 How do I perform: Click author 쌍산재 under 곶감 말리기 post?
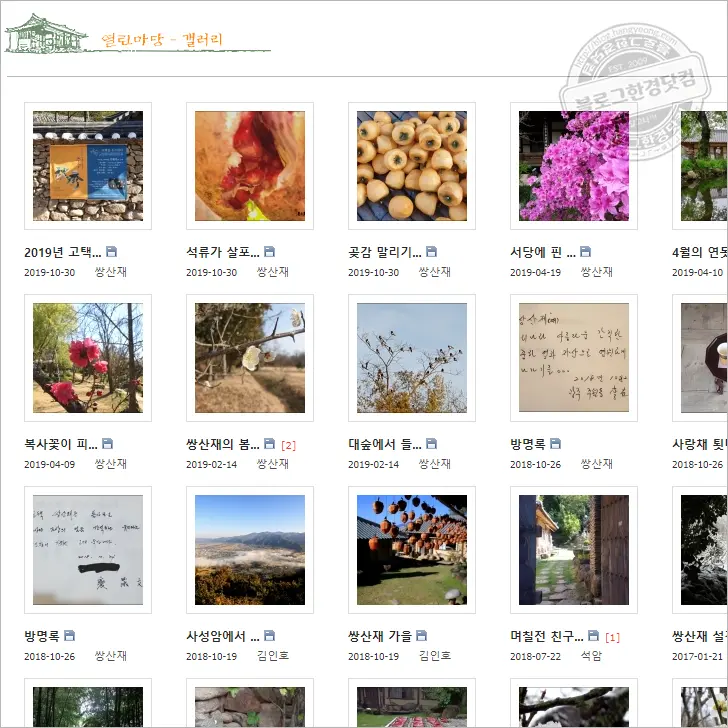435,272
